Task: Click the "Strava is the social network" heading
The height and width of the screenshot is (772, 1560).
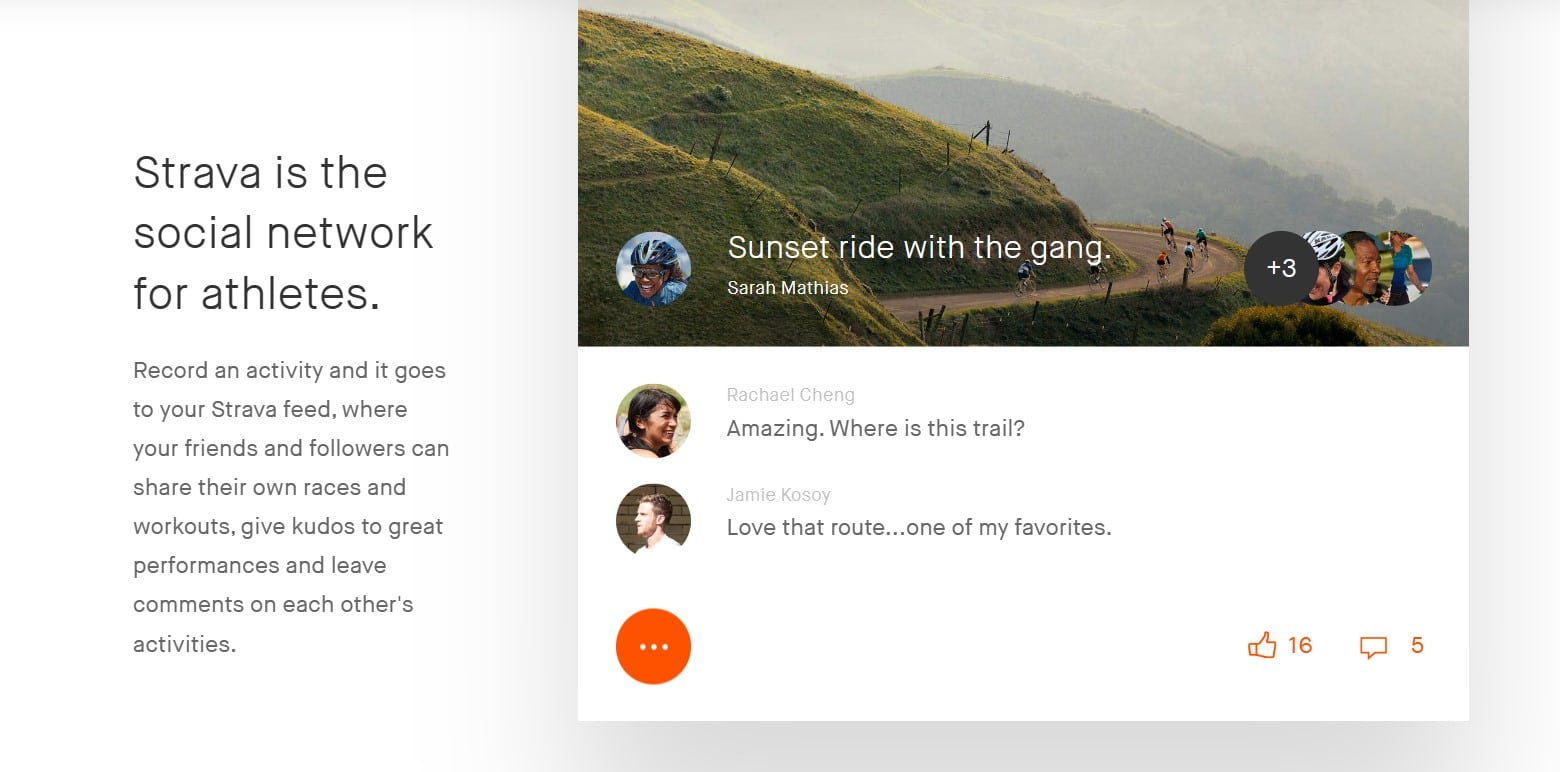Action: pos(283,233)
